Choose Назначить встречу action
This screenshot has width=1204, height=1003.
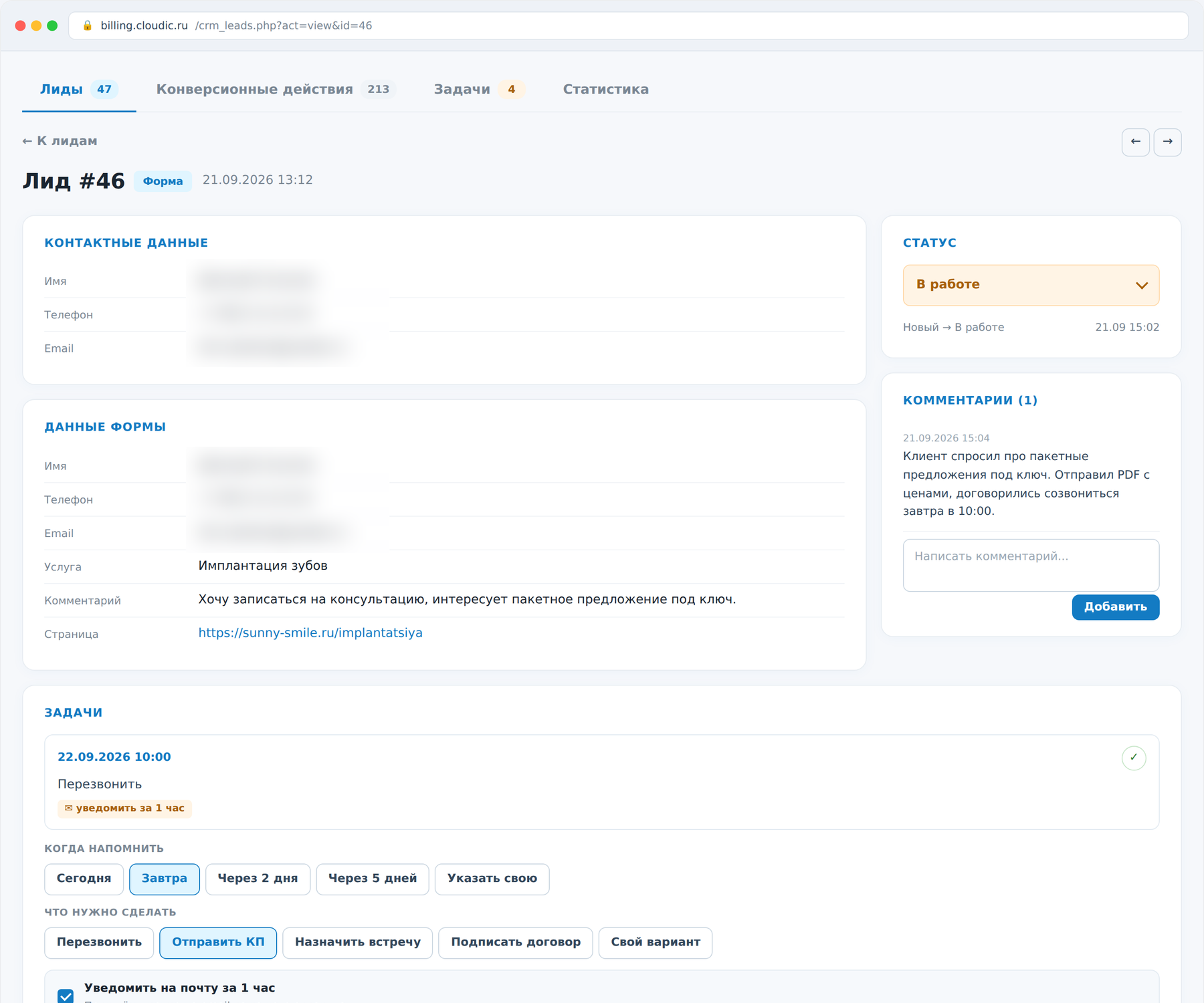point(358,942)
